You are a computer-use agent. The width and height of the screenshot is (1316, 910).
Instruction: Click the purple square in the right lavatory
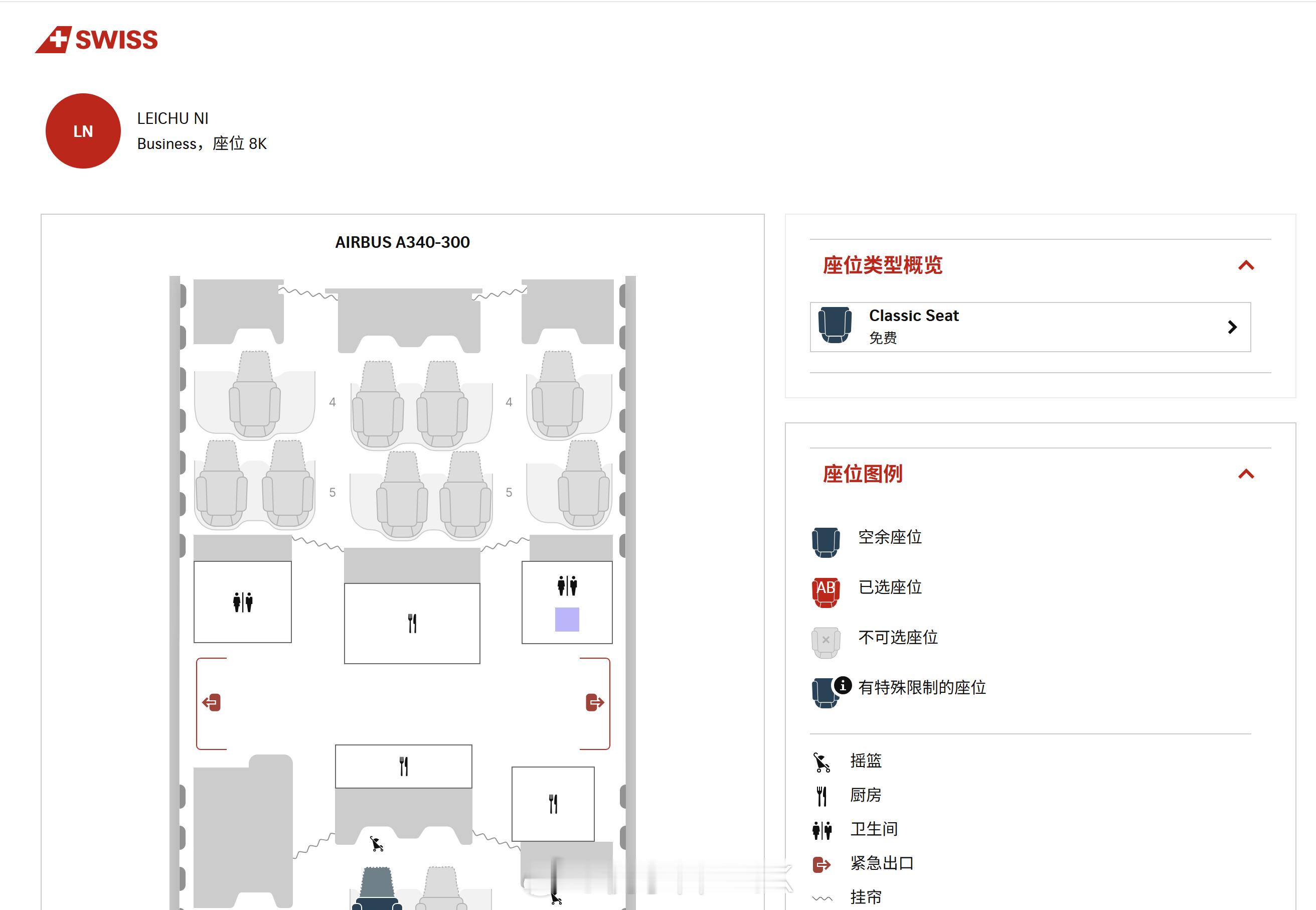[567, 619]
